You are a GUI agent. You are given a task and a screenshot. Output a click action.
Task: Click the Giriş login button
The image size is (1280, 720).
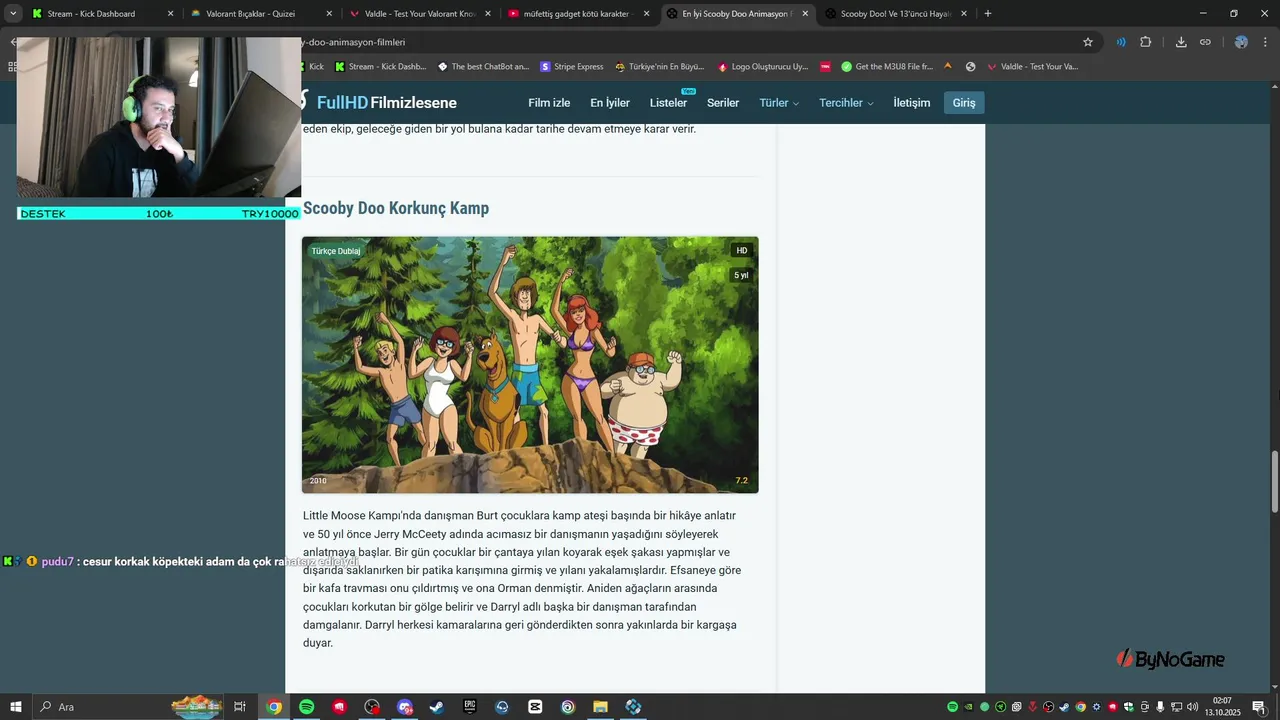(x=964, y=103)
